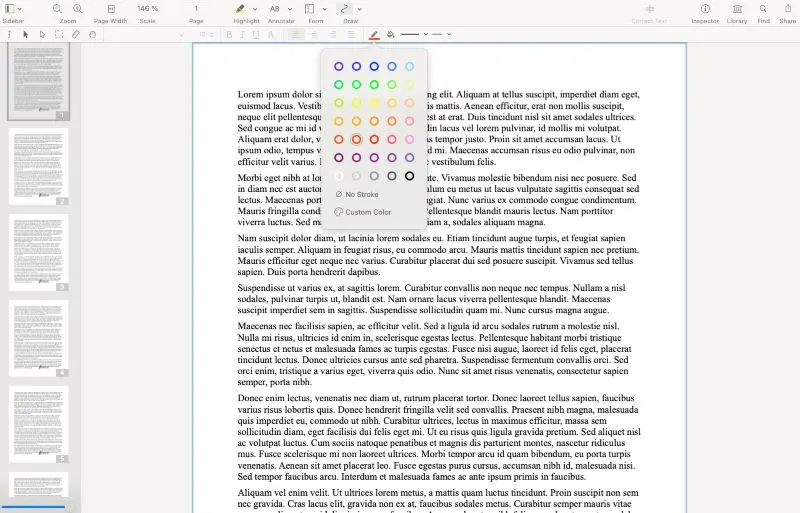Image resolution: width=800 pixels, height=513 pixels.
Task: Open page 2 thumbnail
Action: (38, 167)
